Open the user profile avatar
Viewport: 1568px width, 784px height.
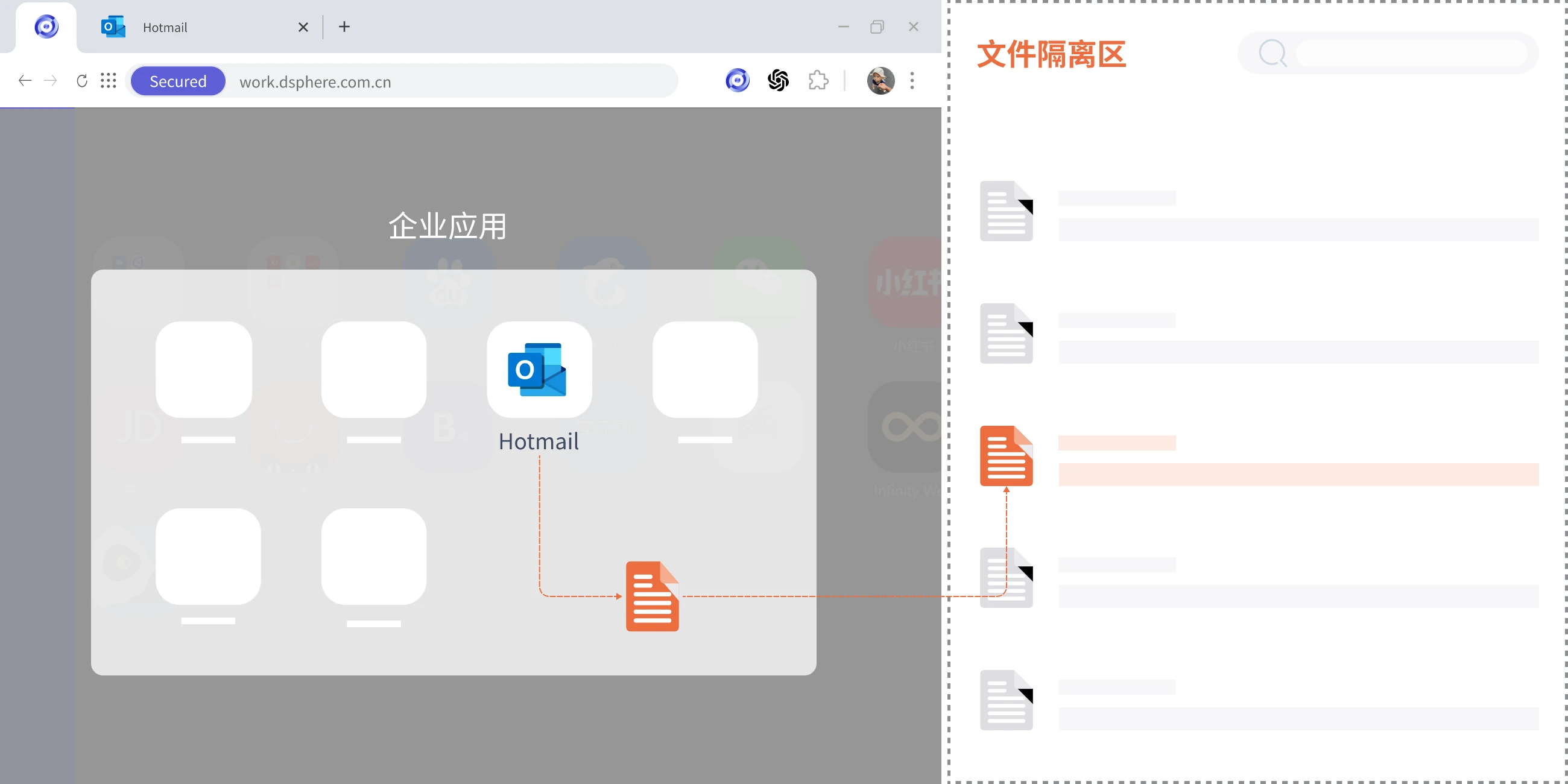click(x=880, y=80)
